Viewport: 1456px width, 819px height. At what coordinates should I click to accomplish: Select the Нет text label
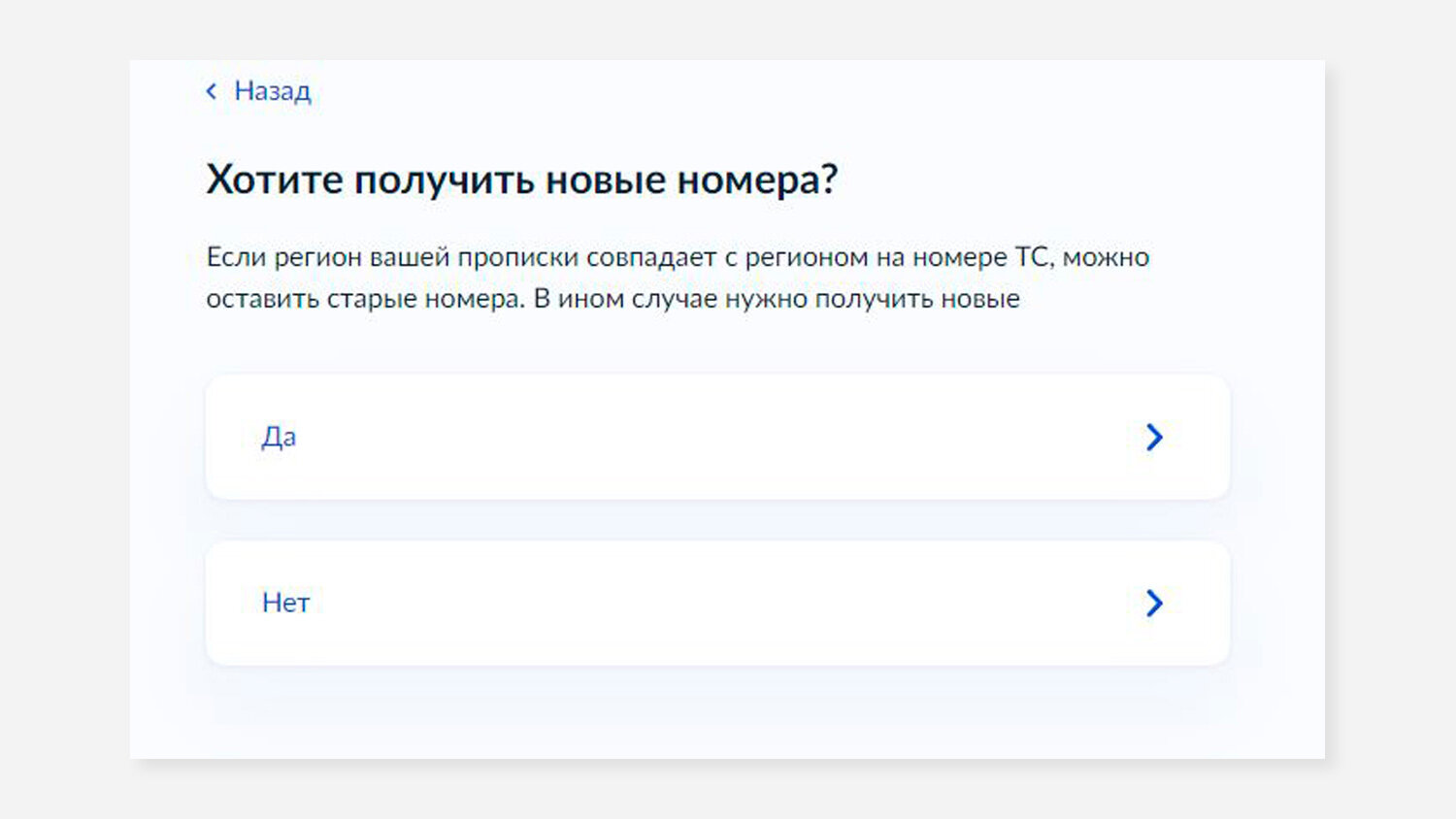(285, 603)
